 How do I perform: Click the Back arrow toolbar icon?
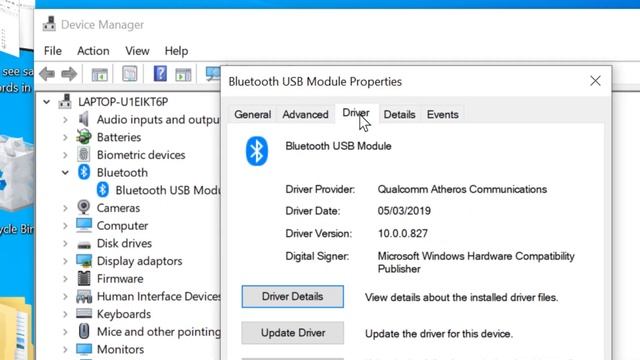coord(47,74)
